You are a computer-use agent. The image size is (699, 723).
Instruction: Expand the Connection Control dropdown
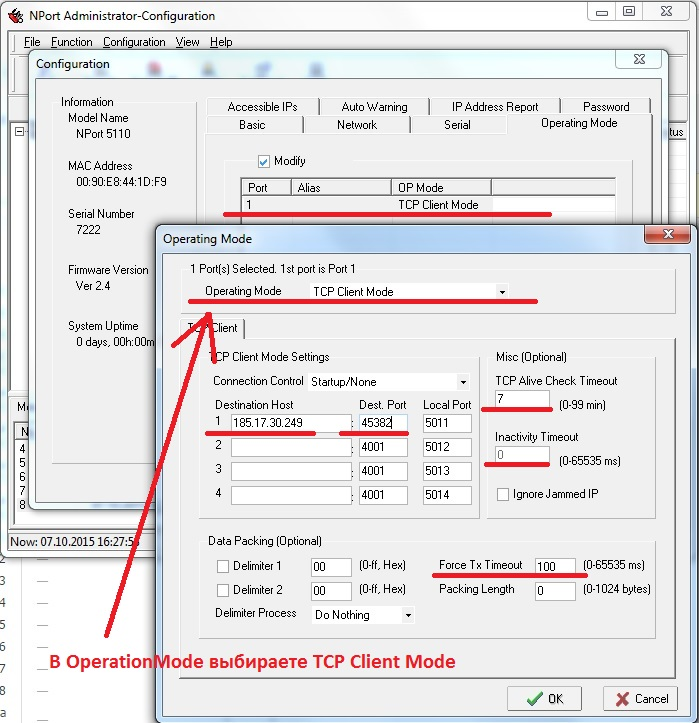click(x=462, y=382)
